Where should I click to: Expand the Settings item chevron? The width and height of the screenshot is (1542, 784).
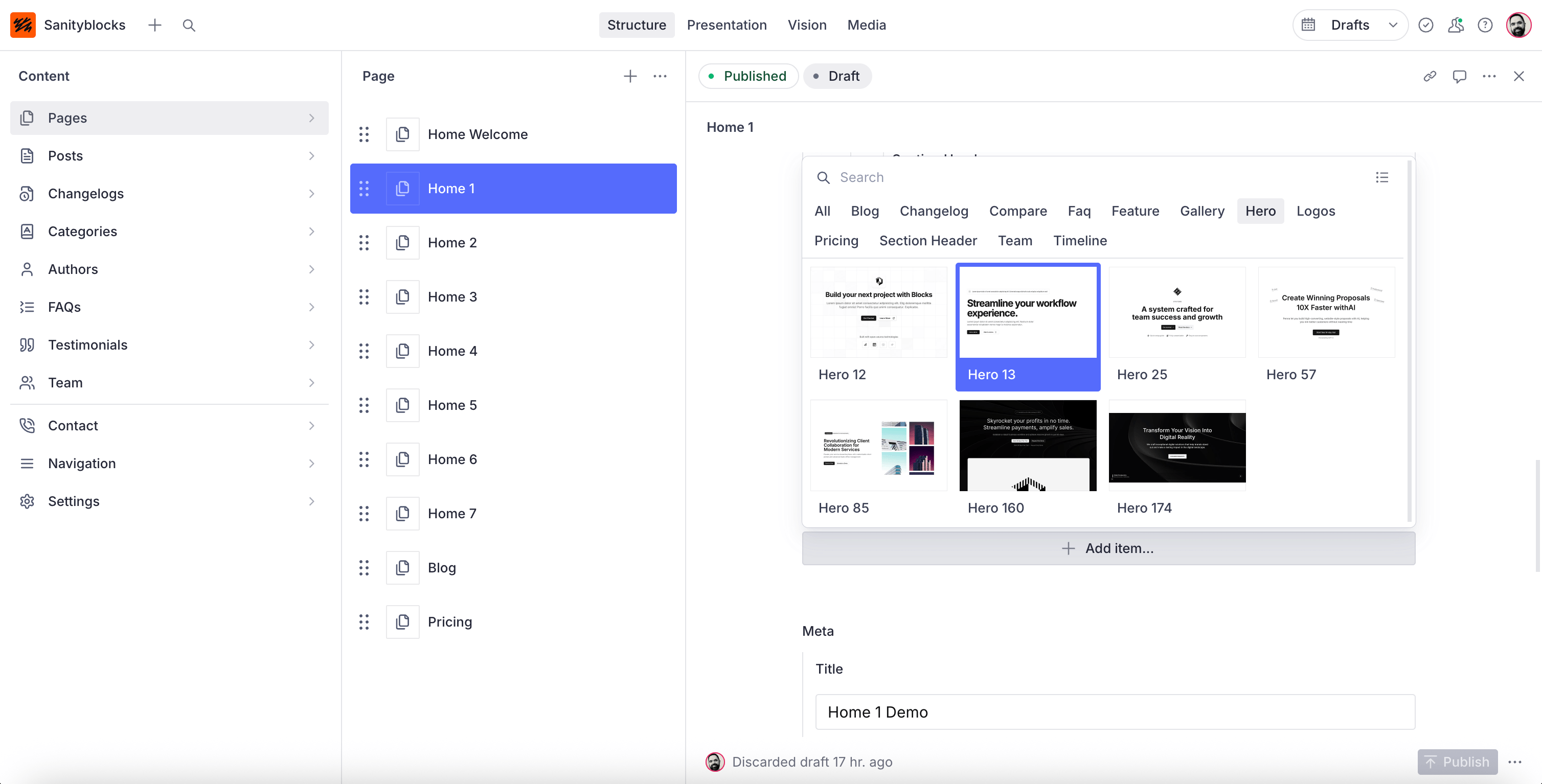click(x=311, y=501)
